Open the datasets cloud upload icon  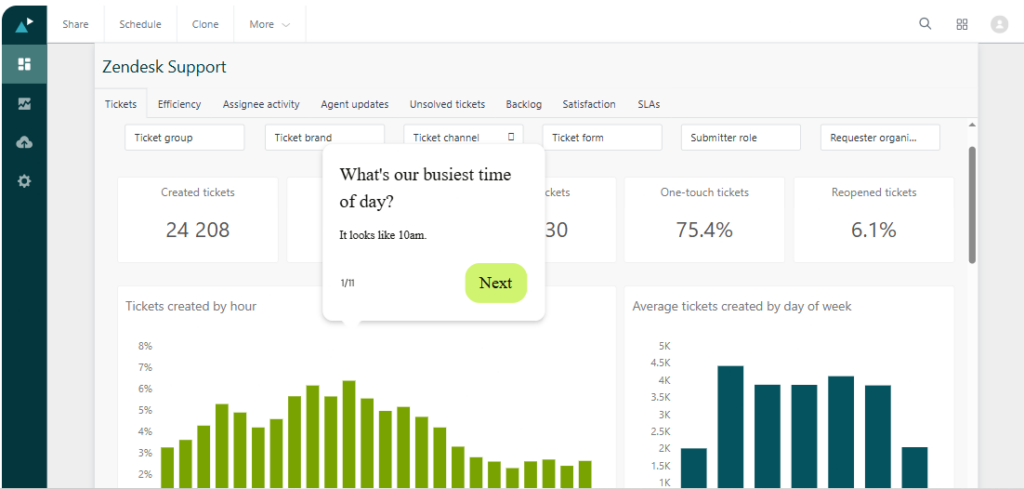[24, 142]
